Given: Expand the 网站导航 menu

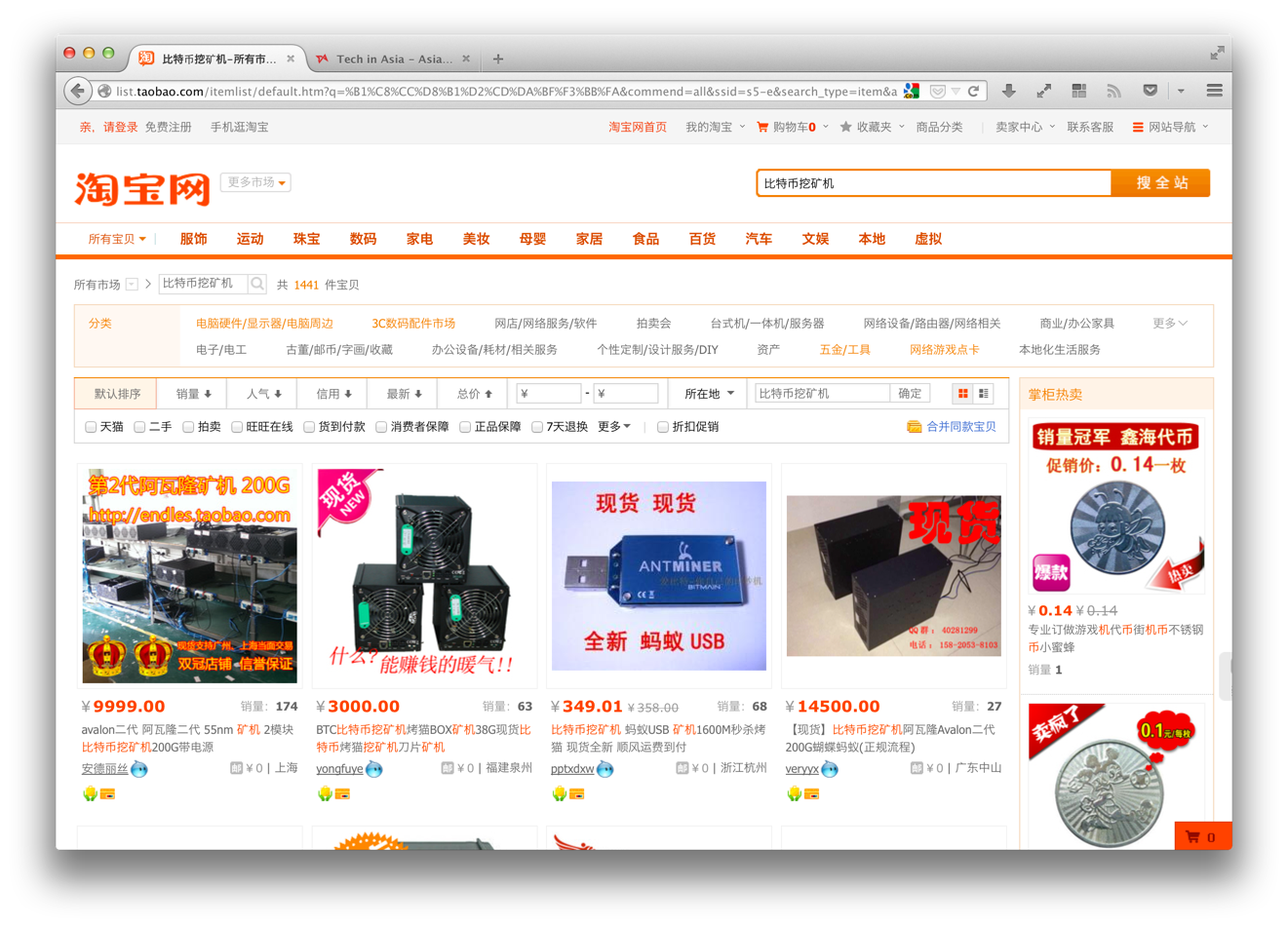Looking at the screenshot, I should point(1170,127).
